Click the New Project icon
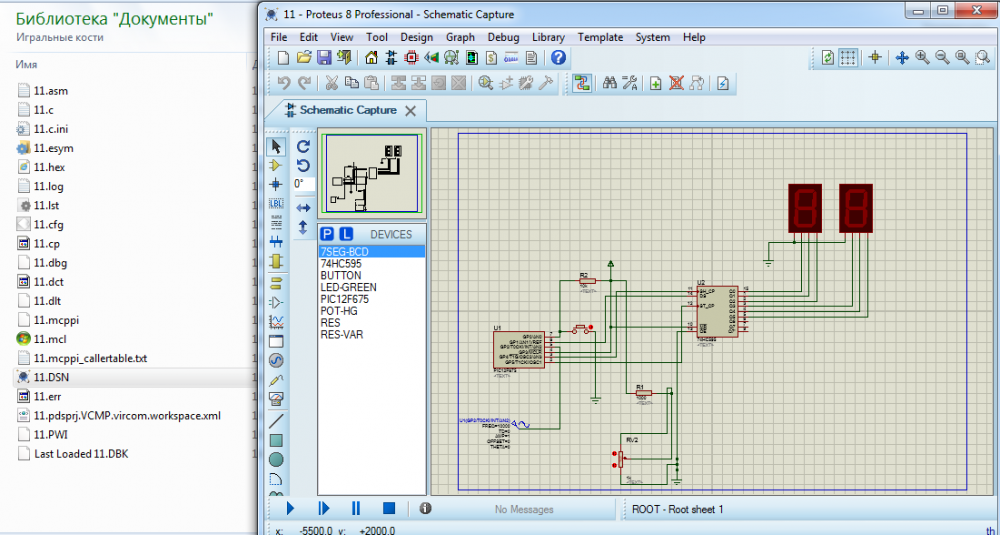 coord(284,58)
